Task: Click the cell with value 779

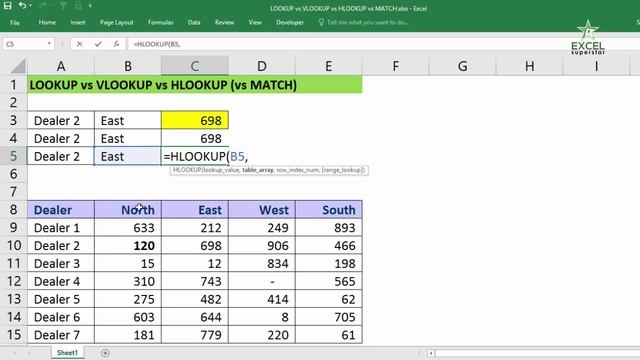Action: coord(195,335)
